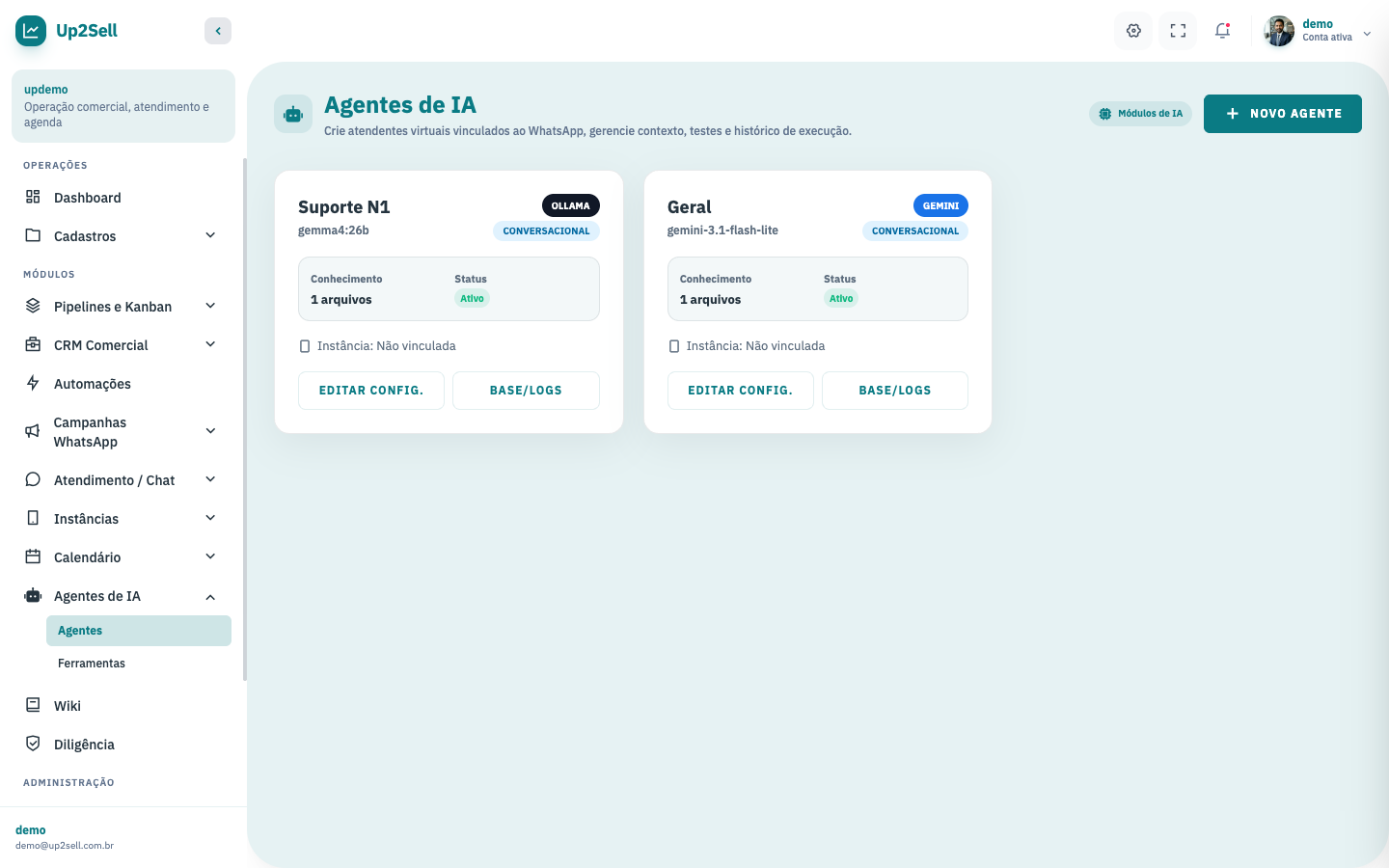Image resolution: width=1389 pixels, height=868 pixels.
Task: Open the notifications bell
Action: click(1222, 31)
